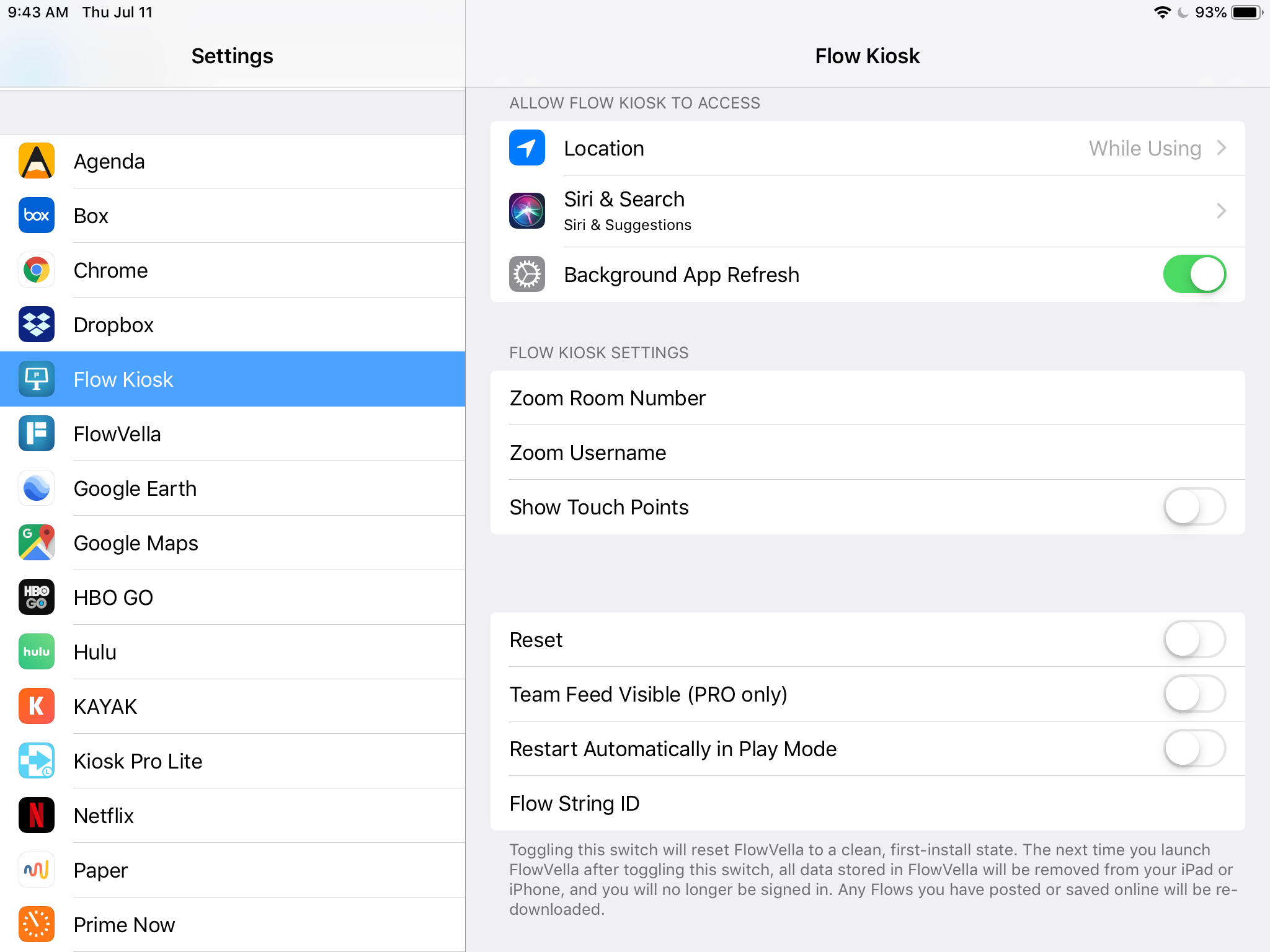Open Agenda settings row
This screenshot has width=1270, height=952.
pyautogui.click(x=233, y=161)
